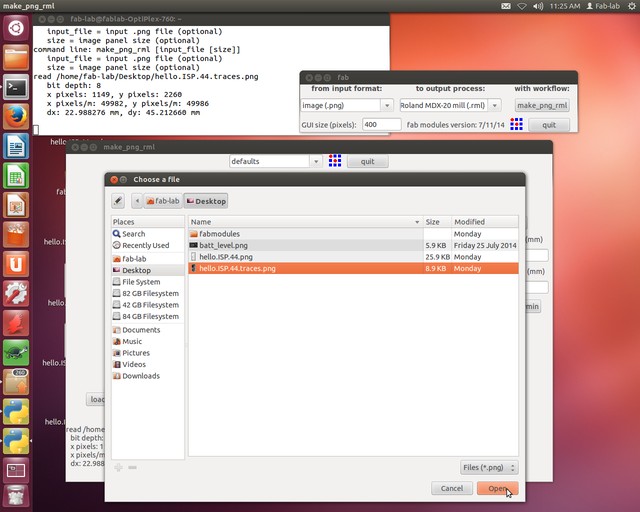The image size is (640, 512).
Task: Select hello.ISP.44.traces.png file
Action: pos(353,268)
